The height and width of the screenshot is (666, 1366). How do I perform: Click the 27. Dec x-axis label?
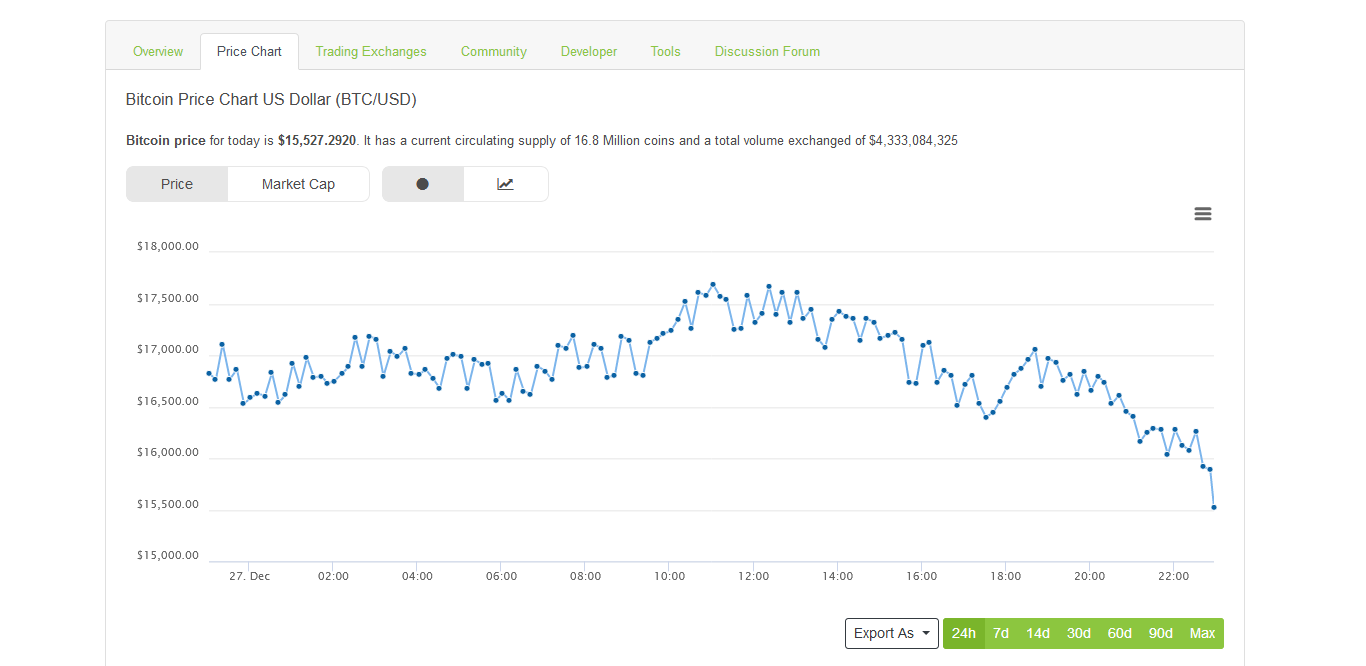tap(249, 576)
